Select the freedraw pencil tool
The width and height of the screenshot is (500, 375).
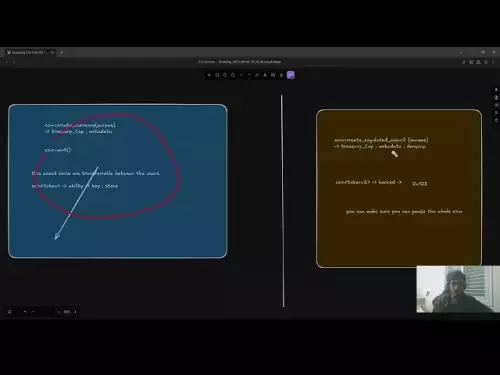pyautogui.click(x=257, y=75)
